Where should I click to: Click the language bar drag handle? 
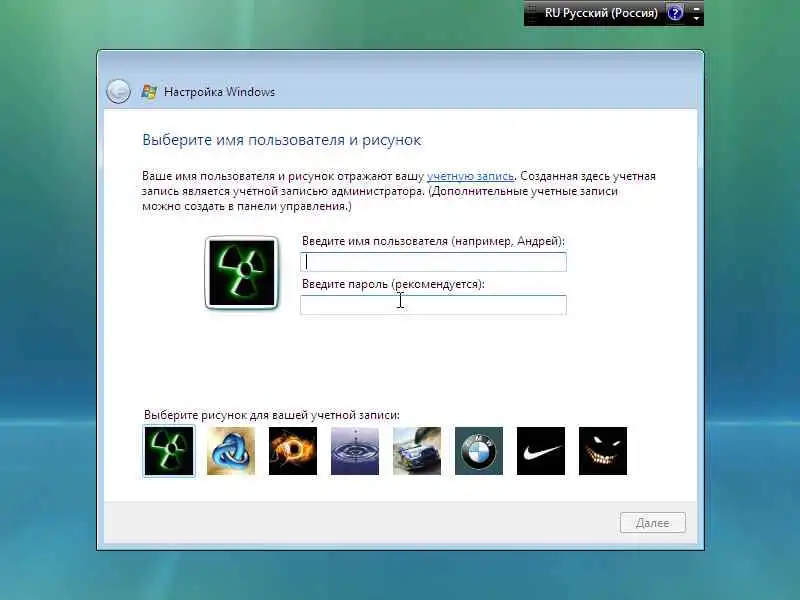point(532,13)
